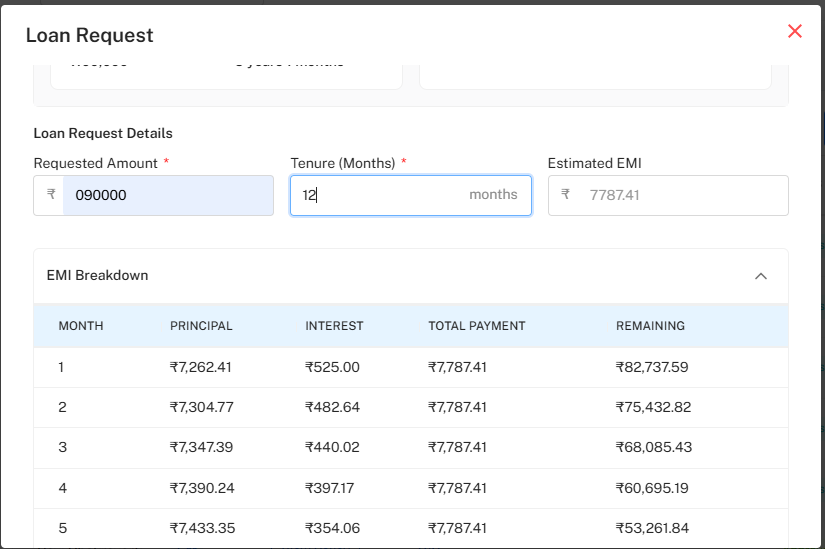Select the PRINCIPAL column header
The width and height of the screenshot is (825, 549).
coord(201,326)
